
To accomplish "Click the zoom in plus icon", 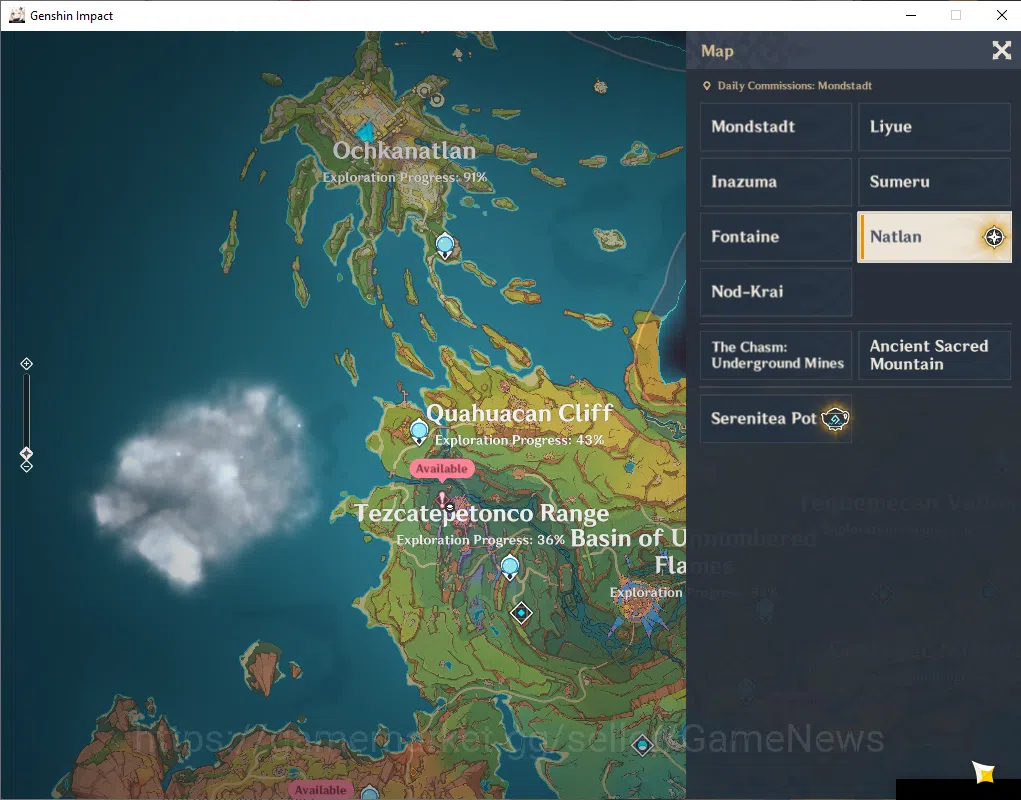I will tap(26, 364).
